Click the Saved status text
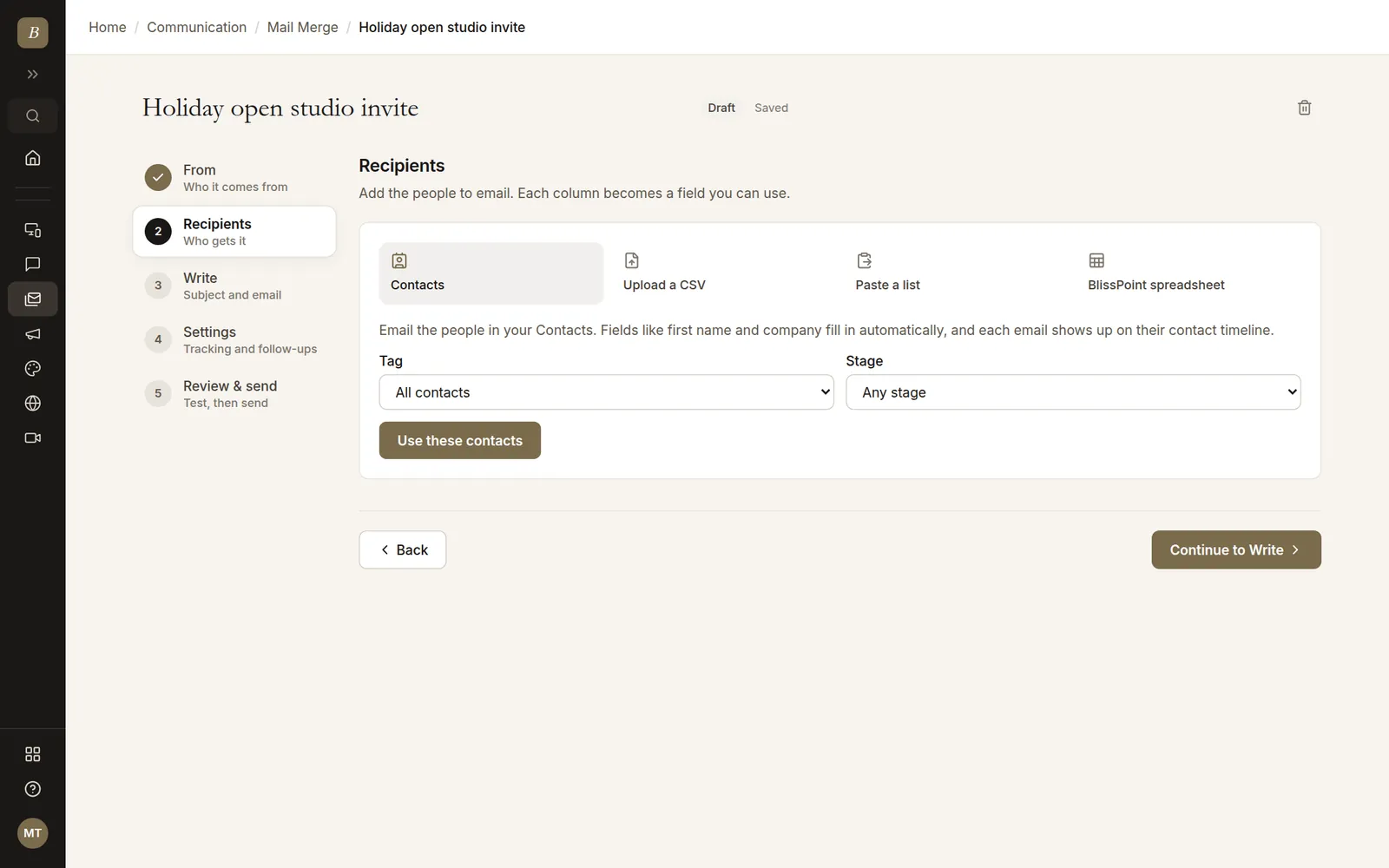1389x868 pixels. (771, 108)
